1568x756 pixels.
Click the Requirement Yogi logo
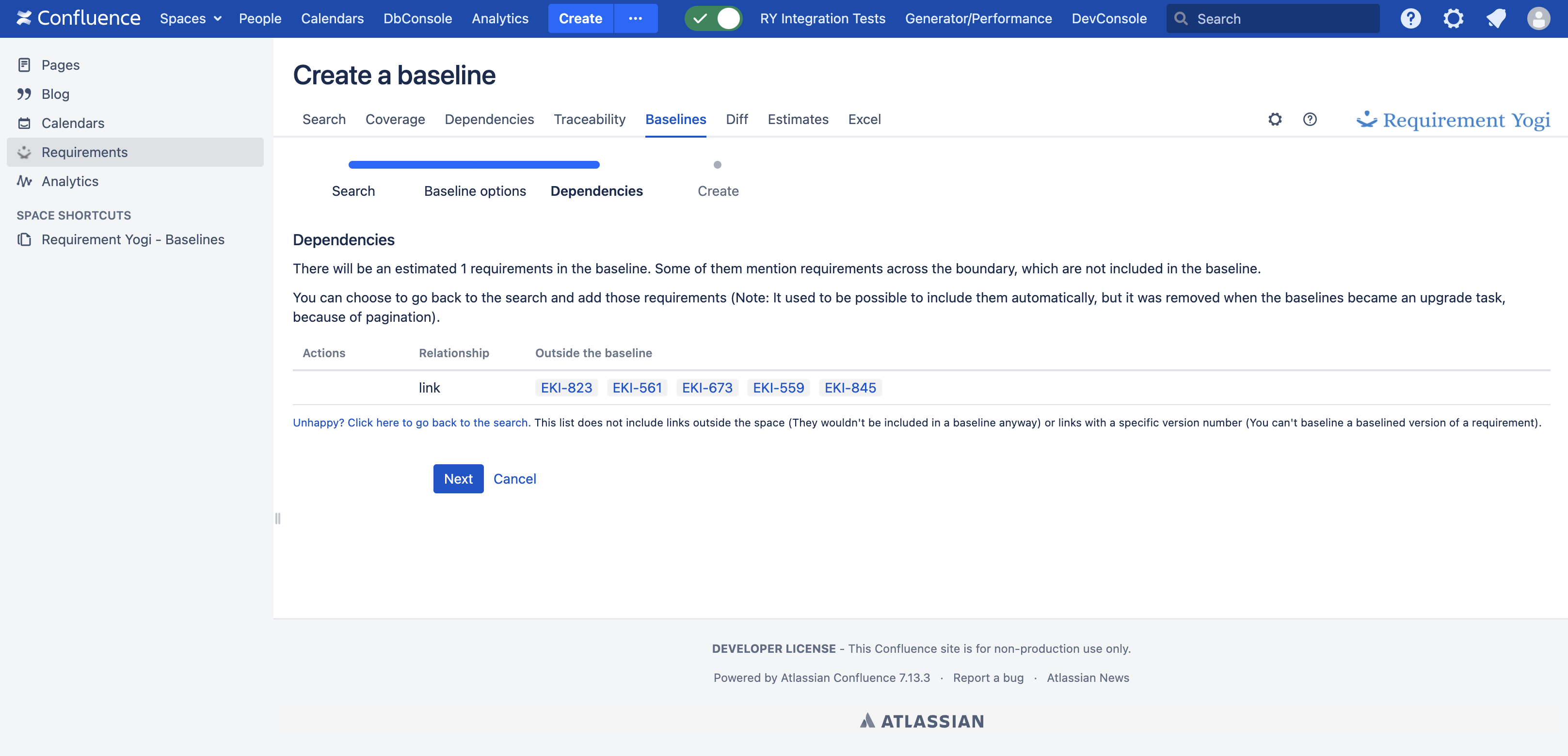(1453, 120)
